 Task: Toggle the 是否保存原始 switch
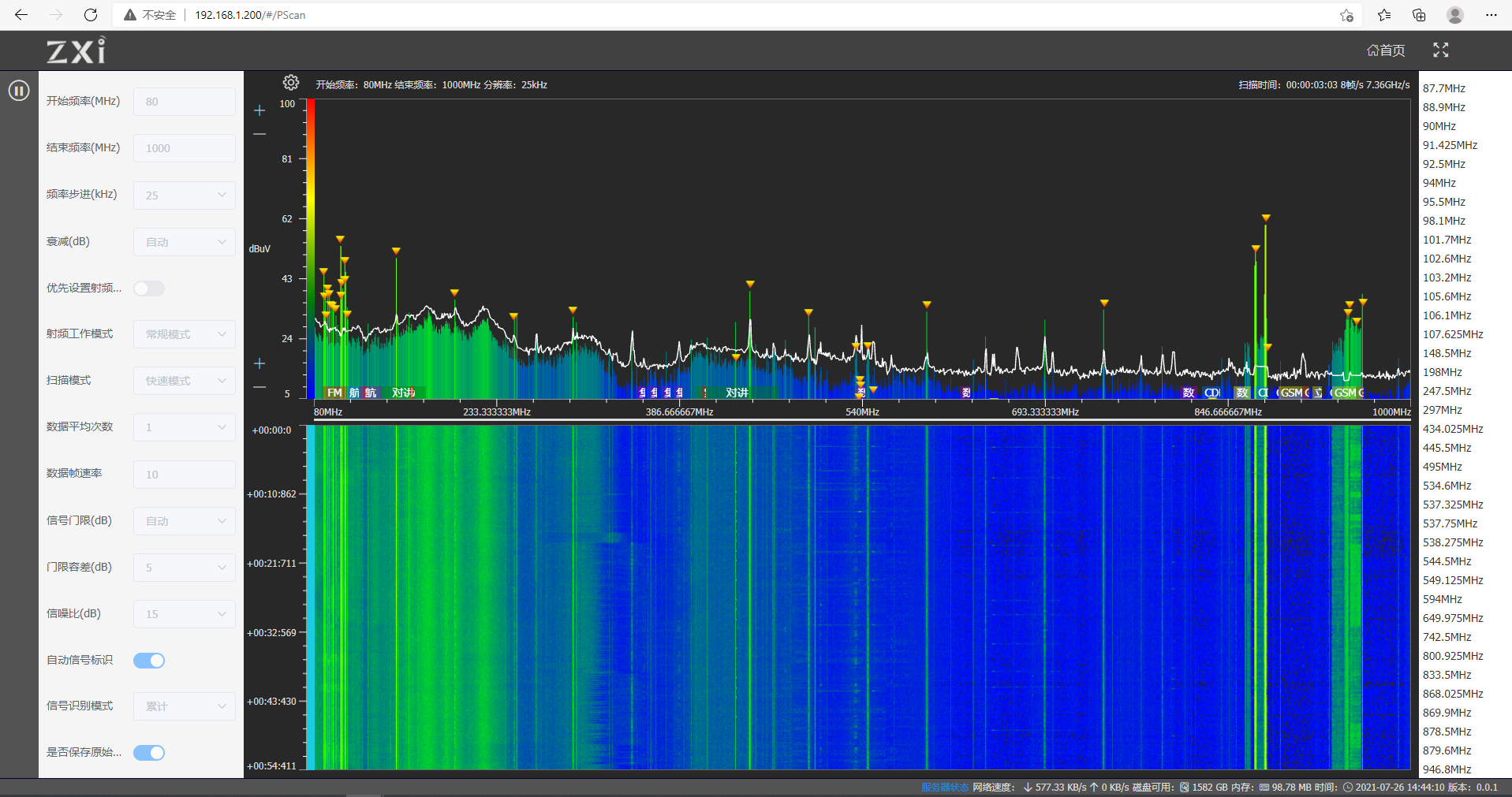point(149,753)
